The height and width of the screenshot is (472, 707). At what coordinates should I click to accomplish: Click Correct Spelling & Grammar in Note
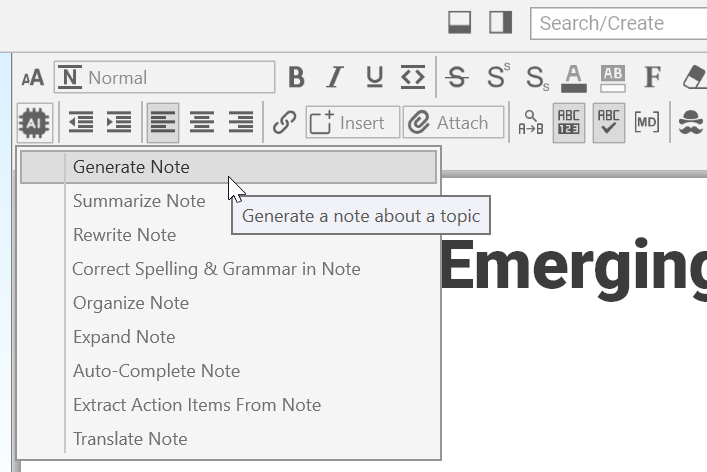(x=216, y=269)
